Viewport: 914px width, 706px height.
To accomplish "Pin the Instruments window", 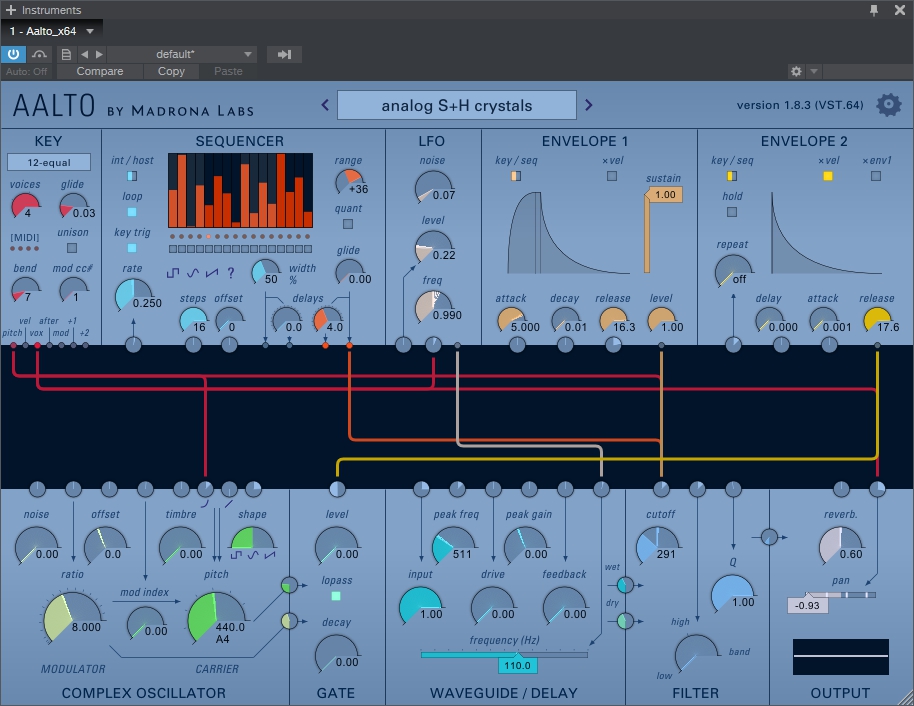I will click(874, 10).
